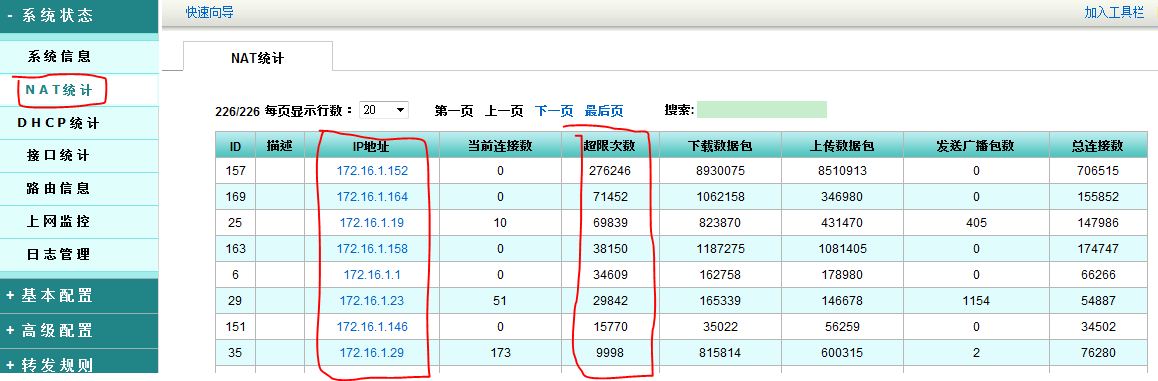
Task: Click the download packets value 1187275
Action: [x=719, y=249]
